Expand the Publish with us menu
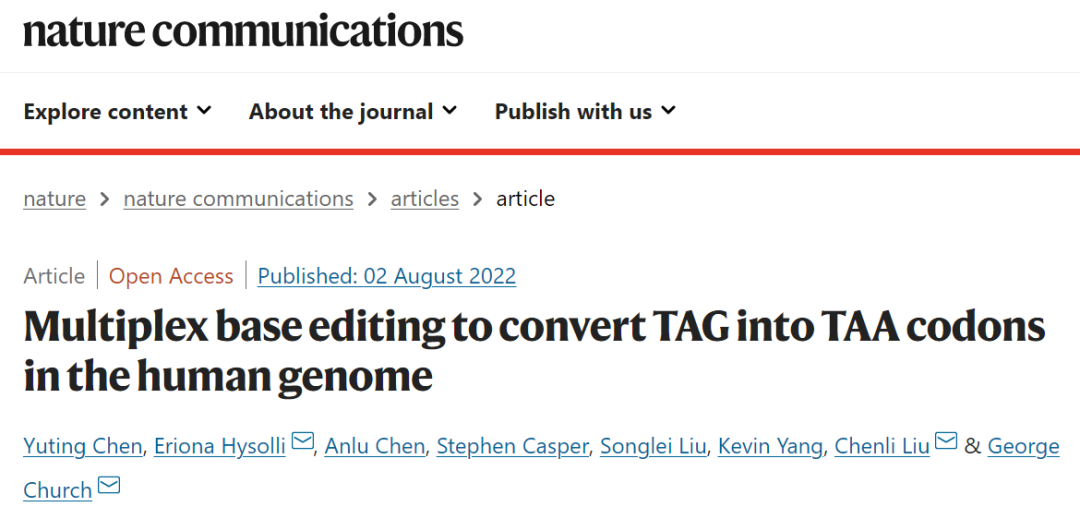The image size is (1080, 519). click(585, 112)
